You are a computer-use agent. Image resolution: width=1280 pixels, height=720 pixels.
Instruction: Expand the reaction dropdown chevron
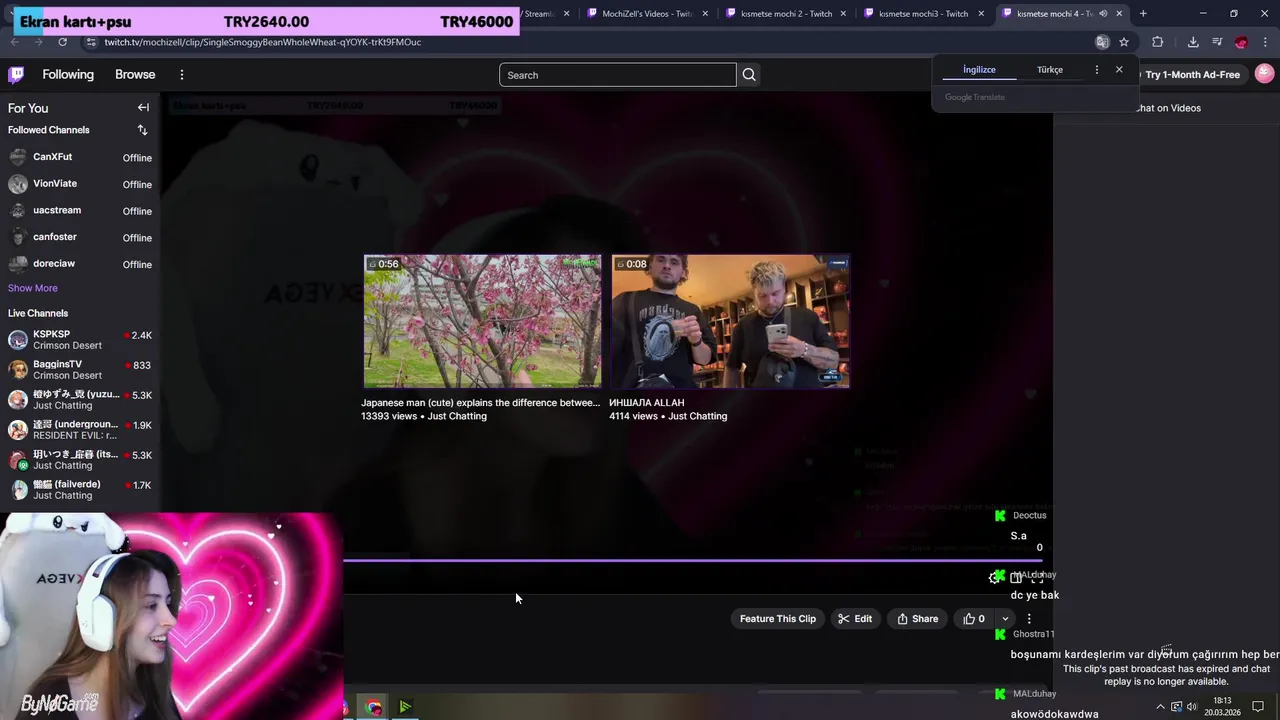[1005, 619]
